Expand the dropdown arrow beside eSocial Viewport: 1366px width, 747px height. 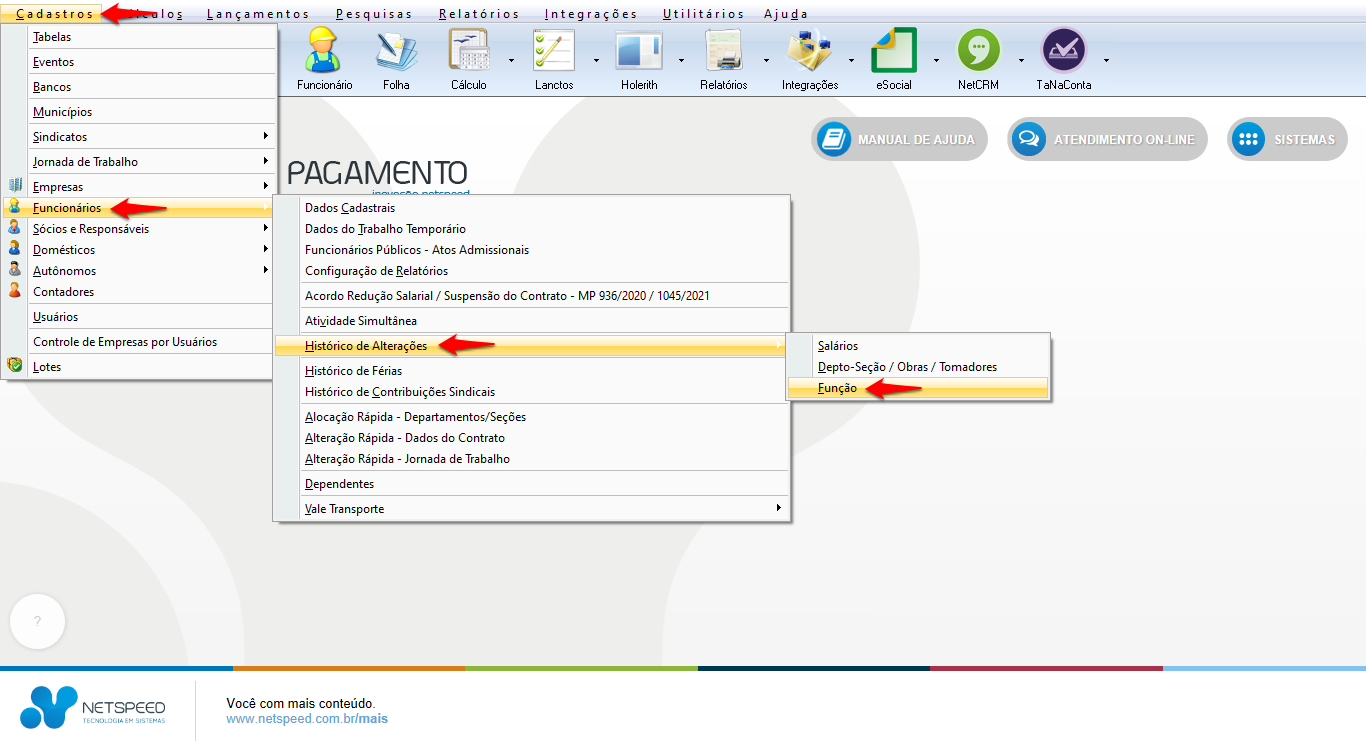click(x=937, y=60)
